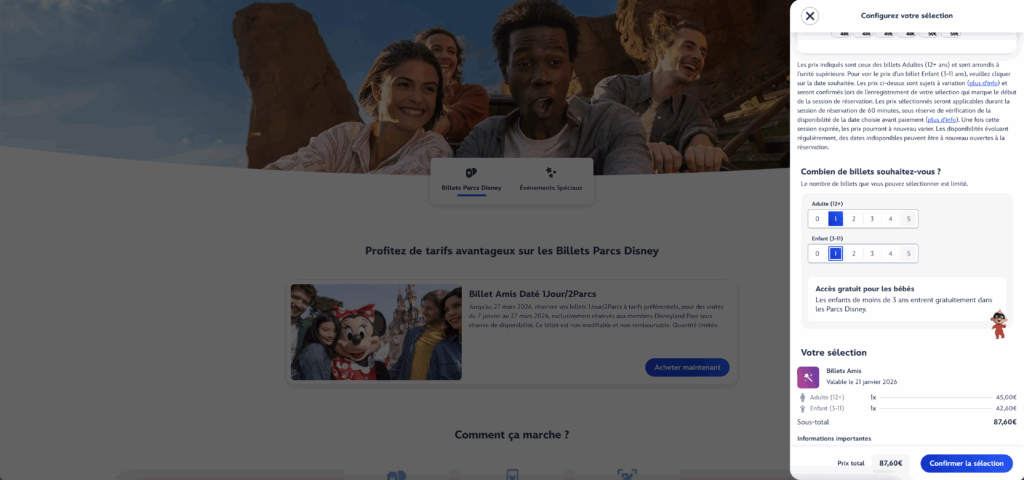The image size is (1024, 480).
Task: Click the Jack-Jack baby character icon
Action: tap(999, 324)
